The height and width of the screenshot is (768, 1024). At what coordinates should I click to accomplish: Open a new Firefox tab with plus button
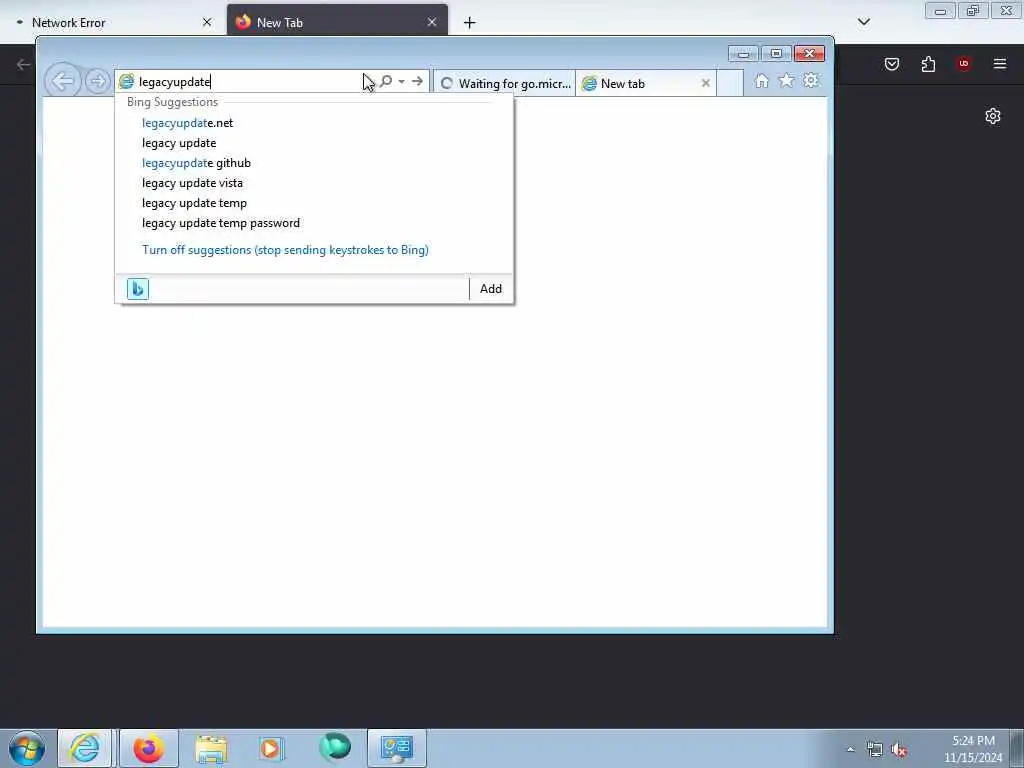point(470,23)
